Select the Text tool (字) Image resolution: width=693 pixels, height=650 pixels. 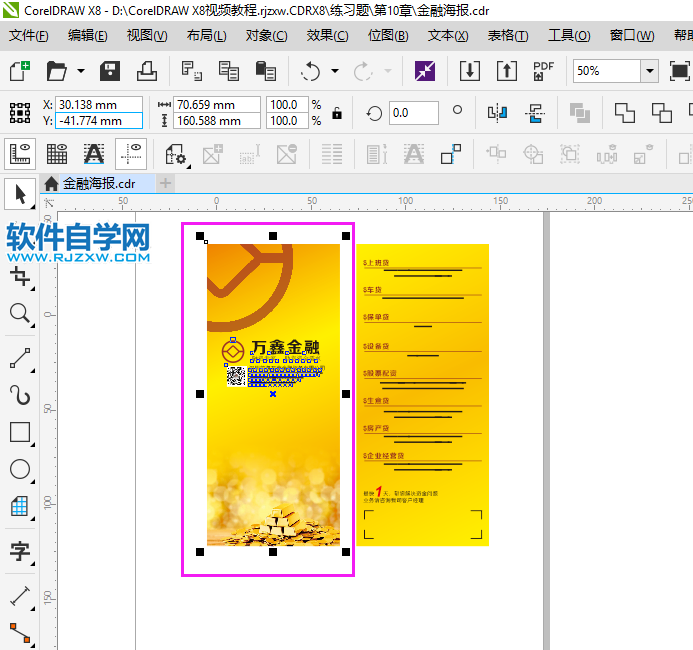pos(19,550)
